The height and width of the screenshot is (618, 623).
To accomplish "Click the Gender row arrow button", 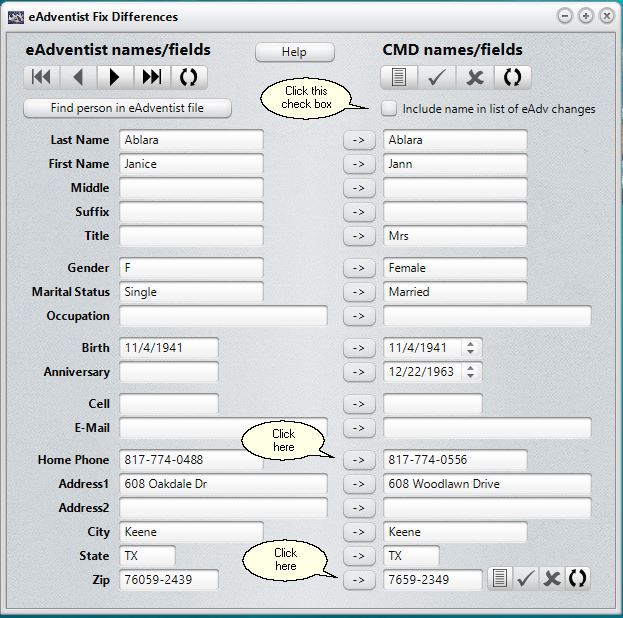I will pos(359,268).
